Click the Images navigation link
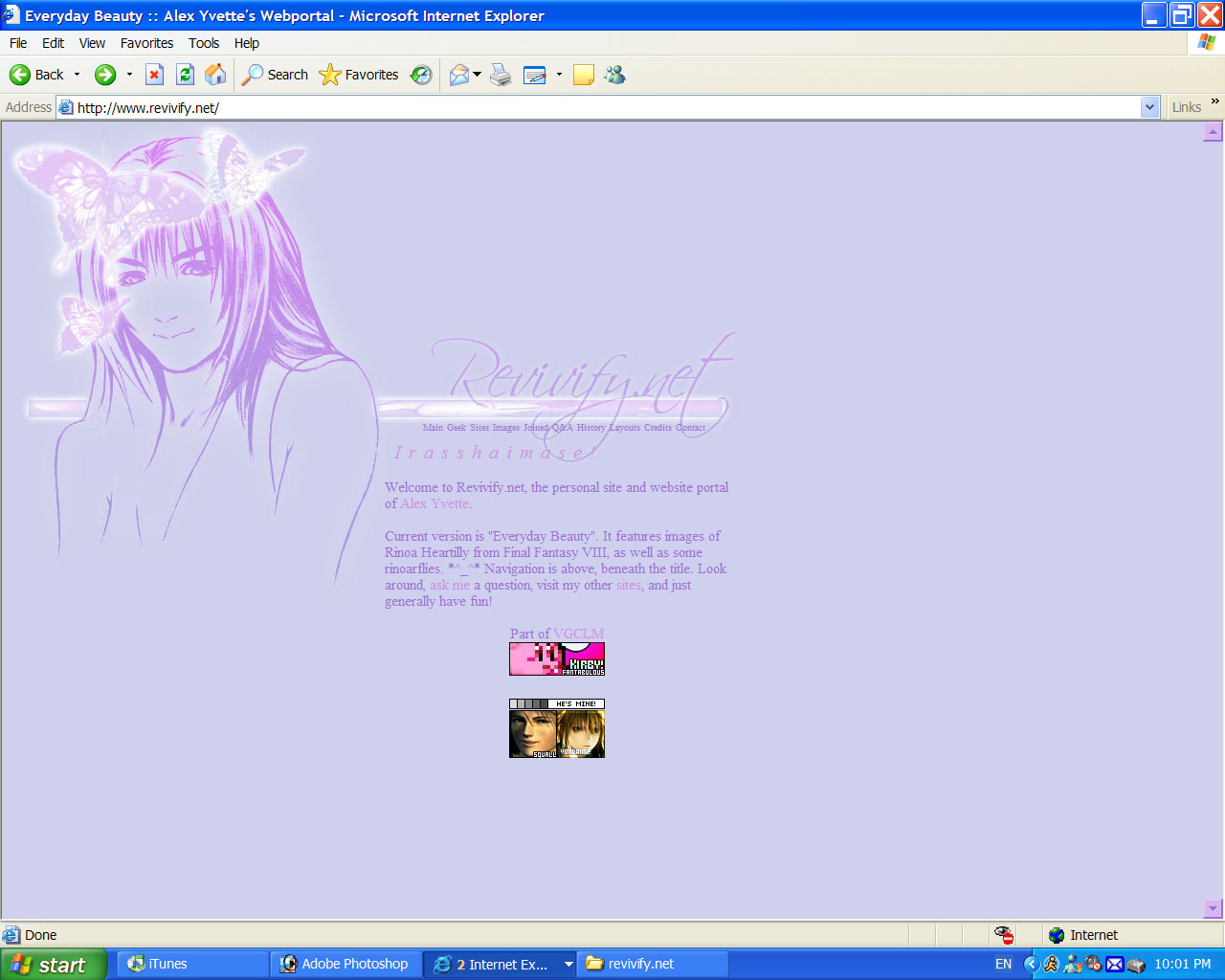This screenshot has height=980, width=1225. click(x=506, y=428)
